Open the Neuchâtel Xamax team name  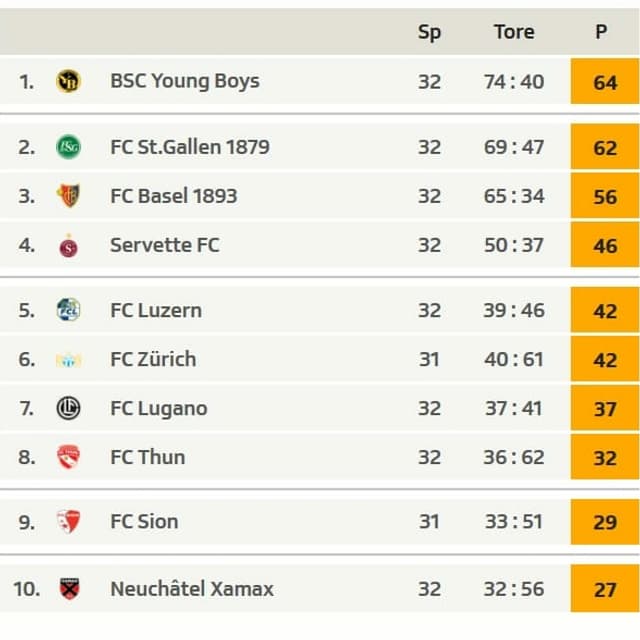(191, 588)
